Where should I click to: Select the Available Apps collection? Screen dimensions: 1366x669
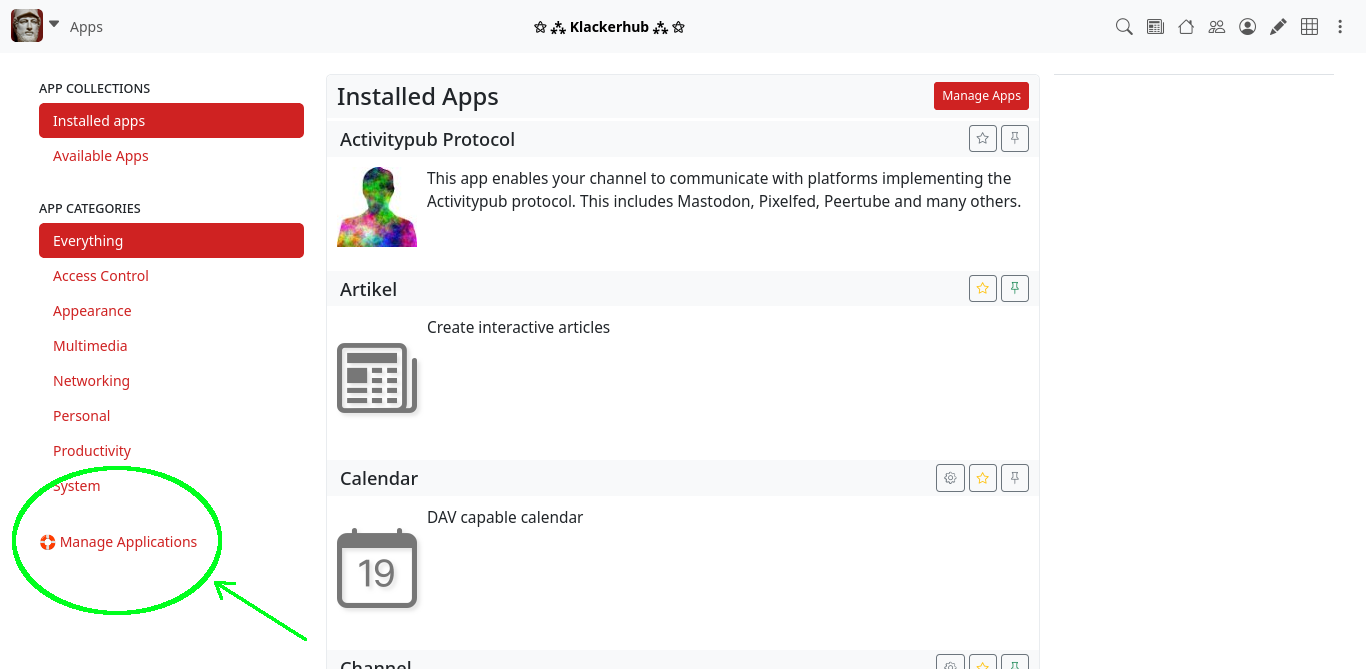point(101,156)
